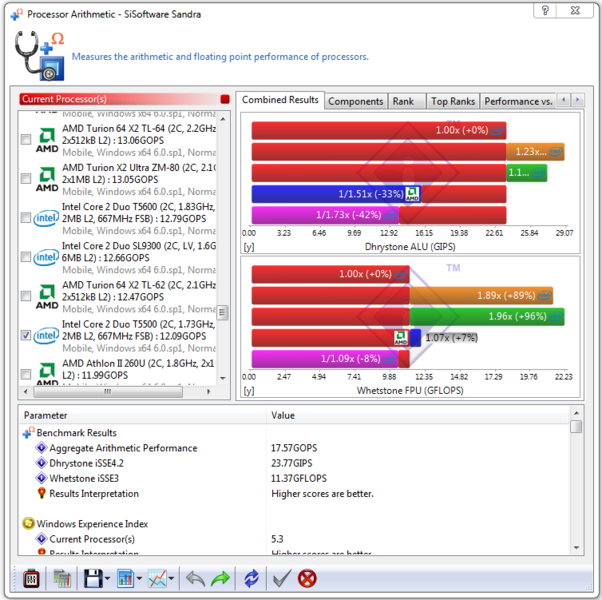Click the red Current Processor(s) color swatch

click(x=225, y=99)
